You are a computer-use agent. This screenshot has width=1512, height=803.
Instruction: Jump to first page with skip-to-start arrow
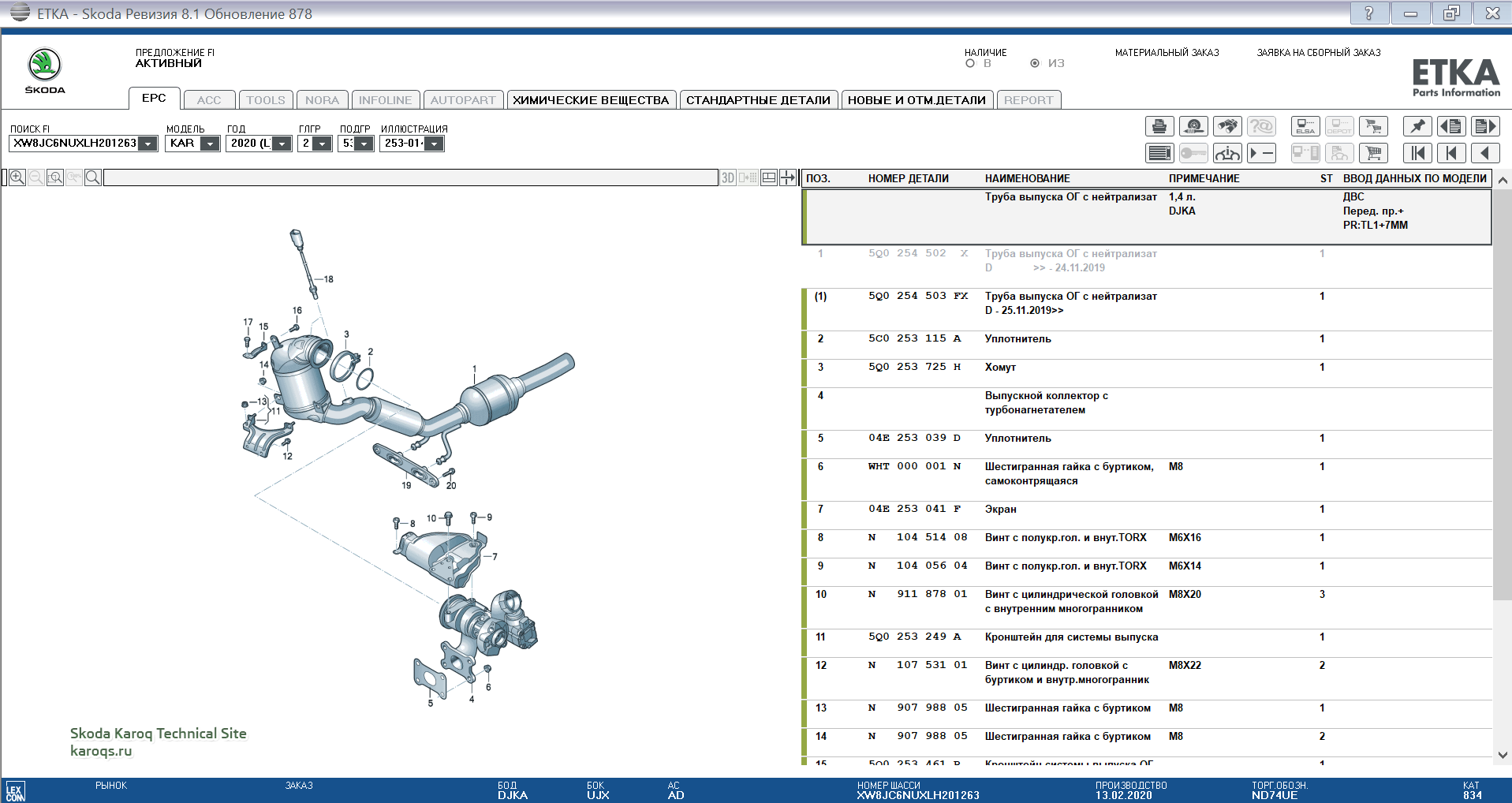pyautogui.click(x=1417, y=153)
